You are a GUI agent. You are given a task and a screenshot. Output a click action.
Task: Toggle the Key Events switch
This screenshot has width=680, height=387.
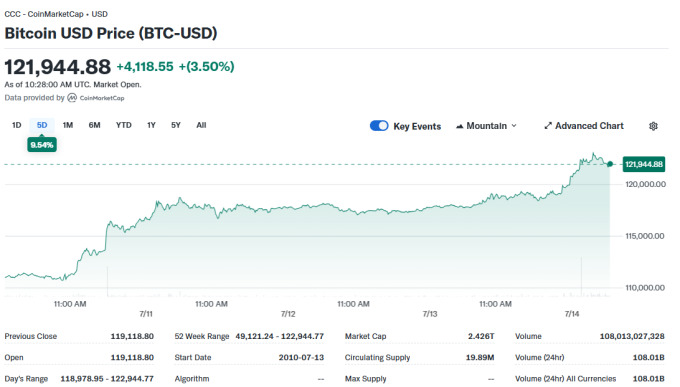(379, 126)
